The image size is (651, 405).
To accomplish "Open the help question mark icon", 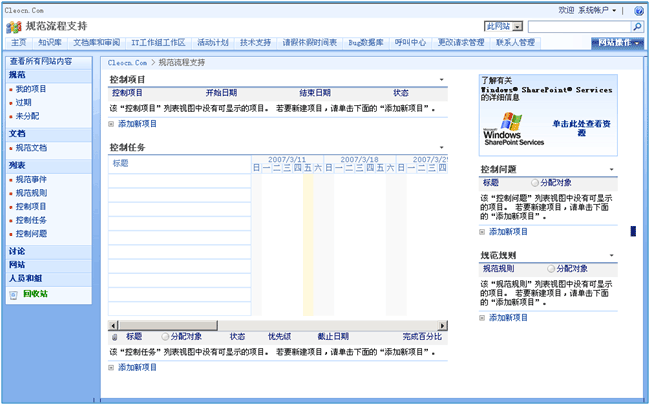I will (x=638, y=10).
